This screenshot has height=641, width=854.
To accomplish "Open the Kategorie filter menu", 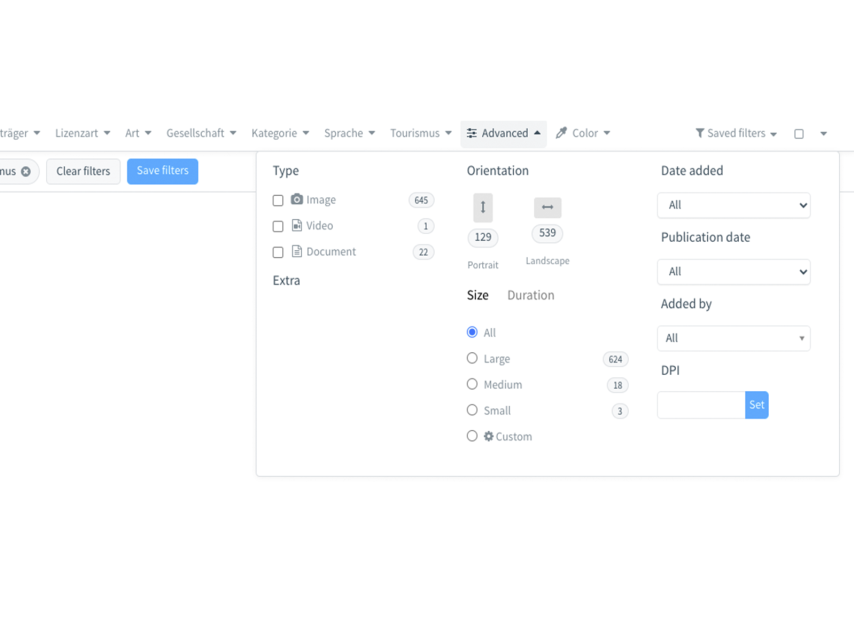I will (280, 133).
